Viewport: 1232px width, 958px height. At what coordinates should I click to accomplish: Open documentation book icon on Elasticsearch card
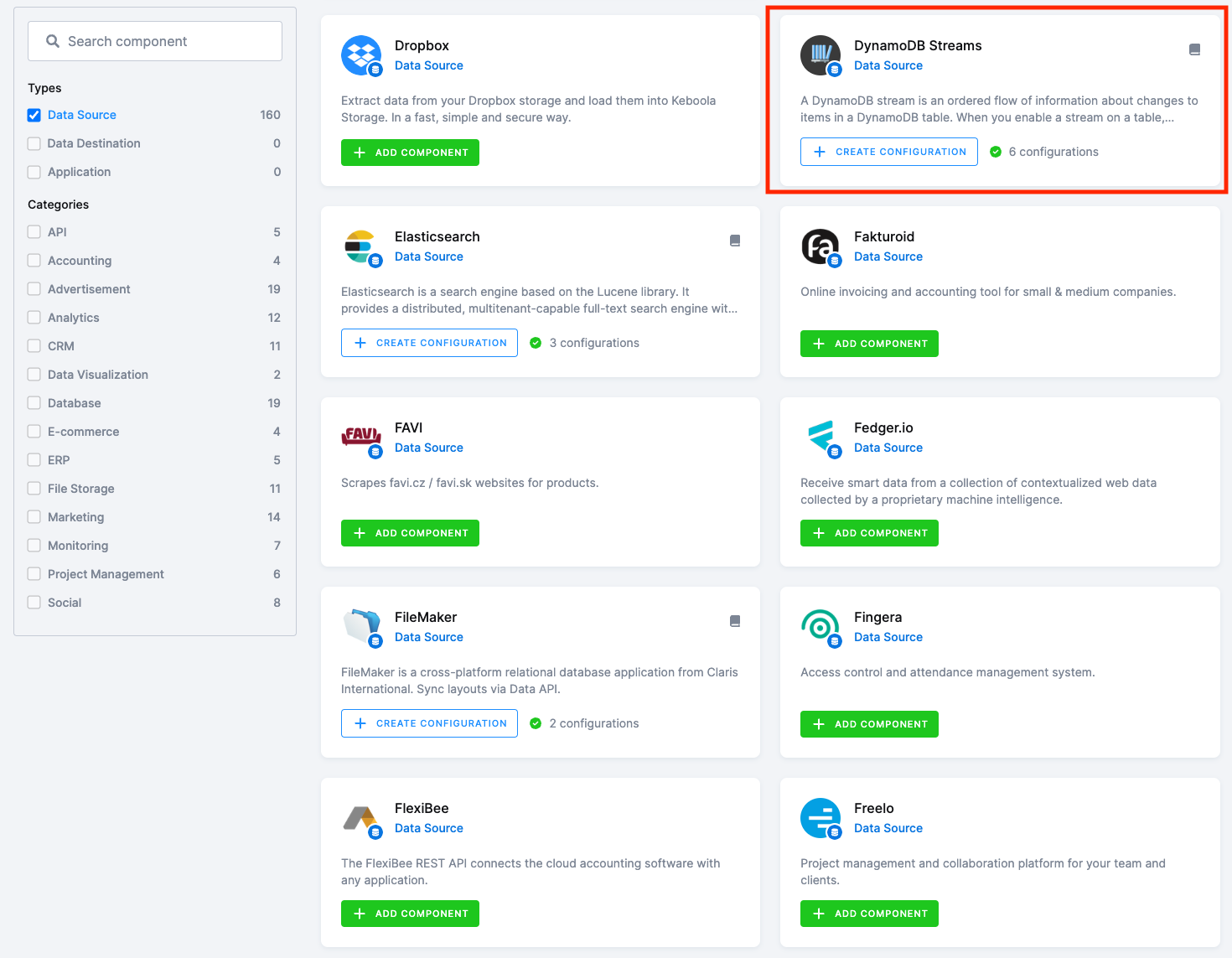click(735, 241)
